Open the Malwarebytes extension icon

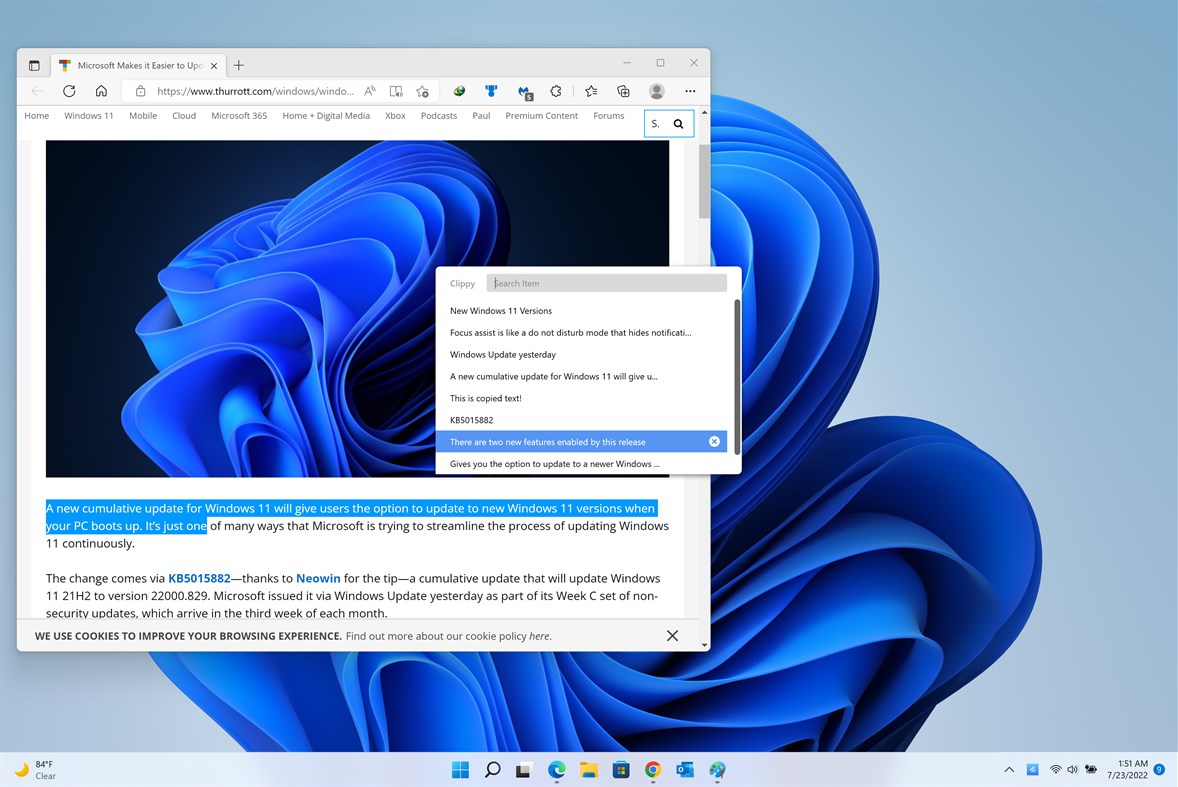524,90
